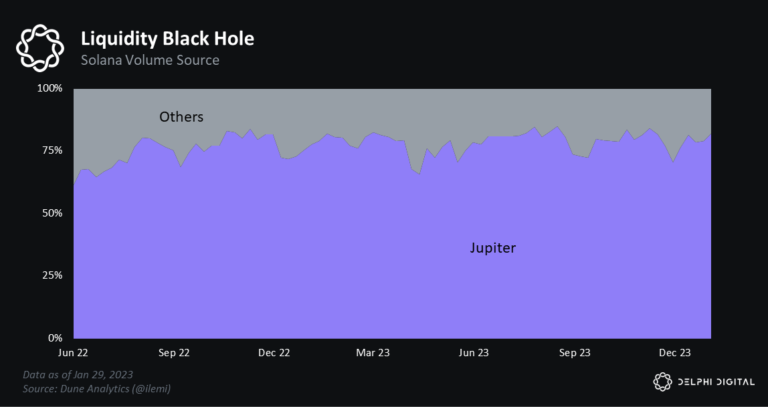
Task: Click the Others label in the gray area
Action: tap(181, 117)
